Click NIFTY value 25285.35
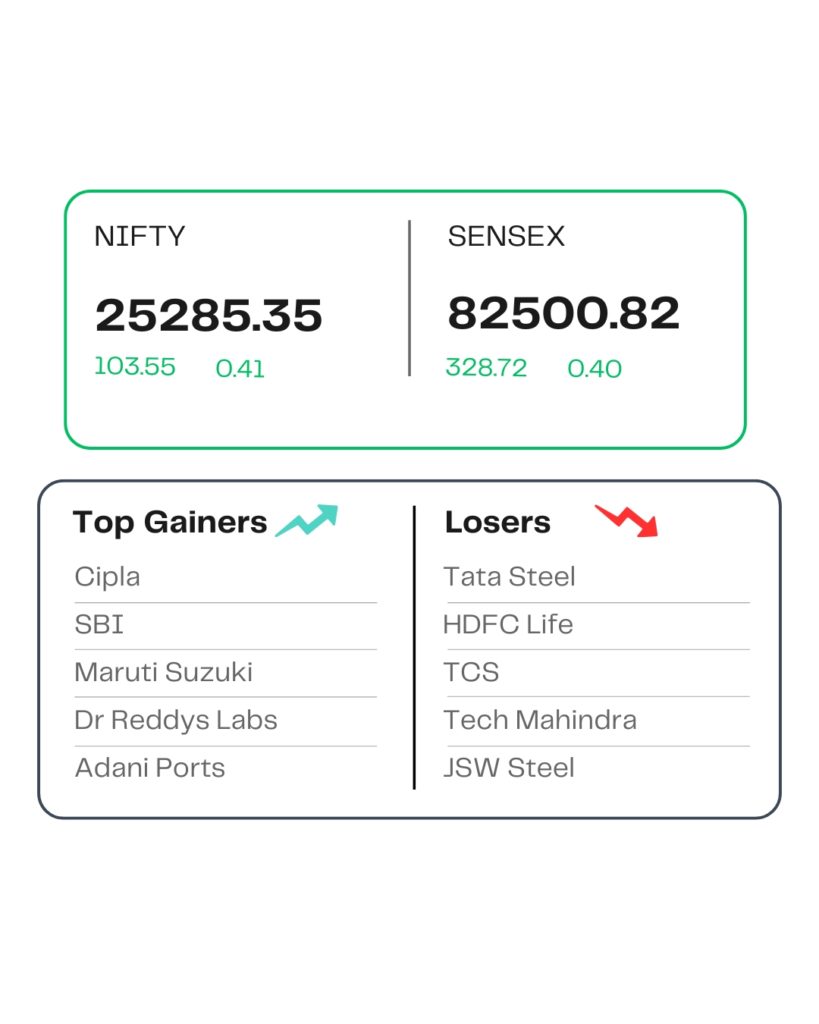 point(209,316)
